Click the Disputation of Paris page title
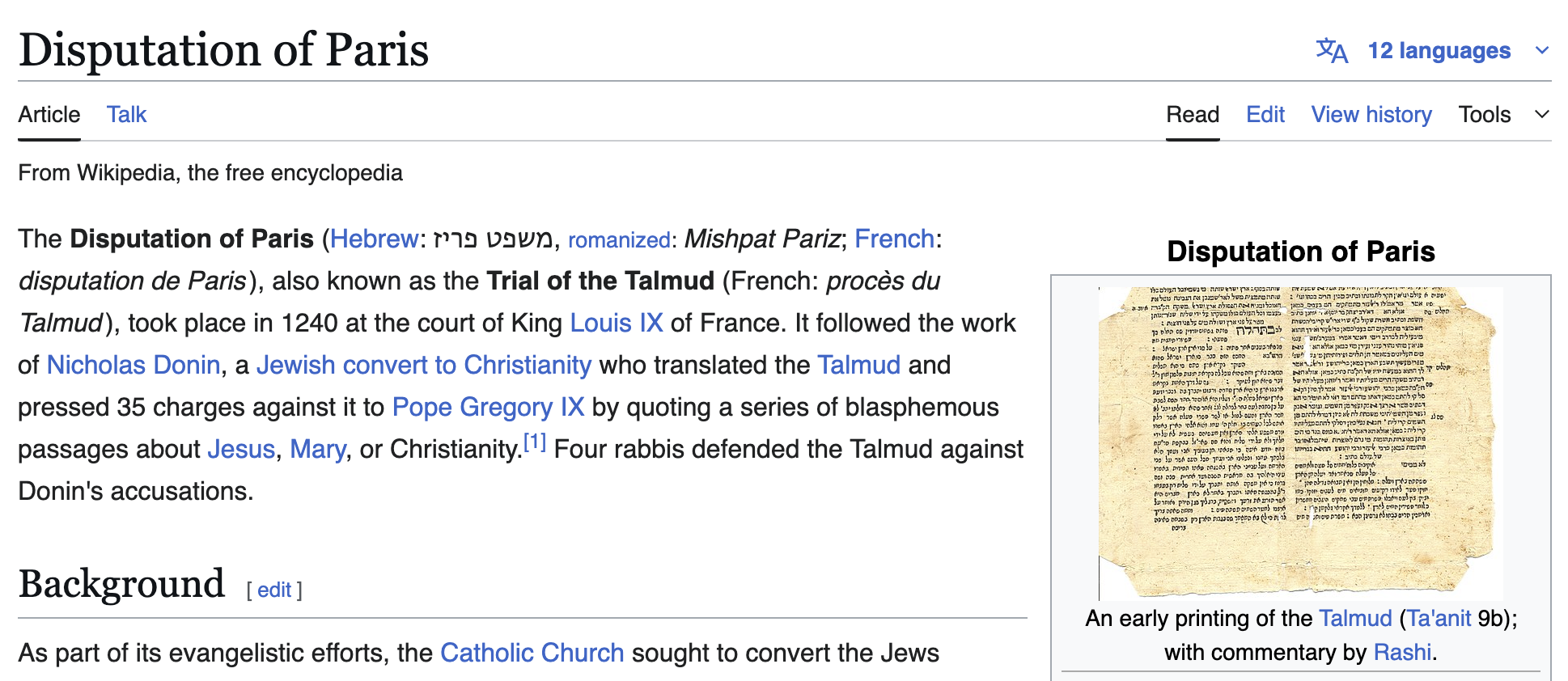 (x=223, y=50)
